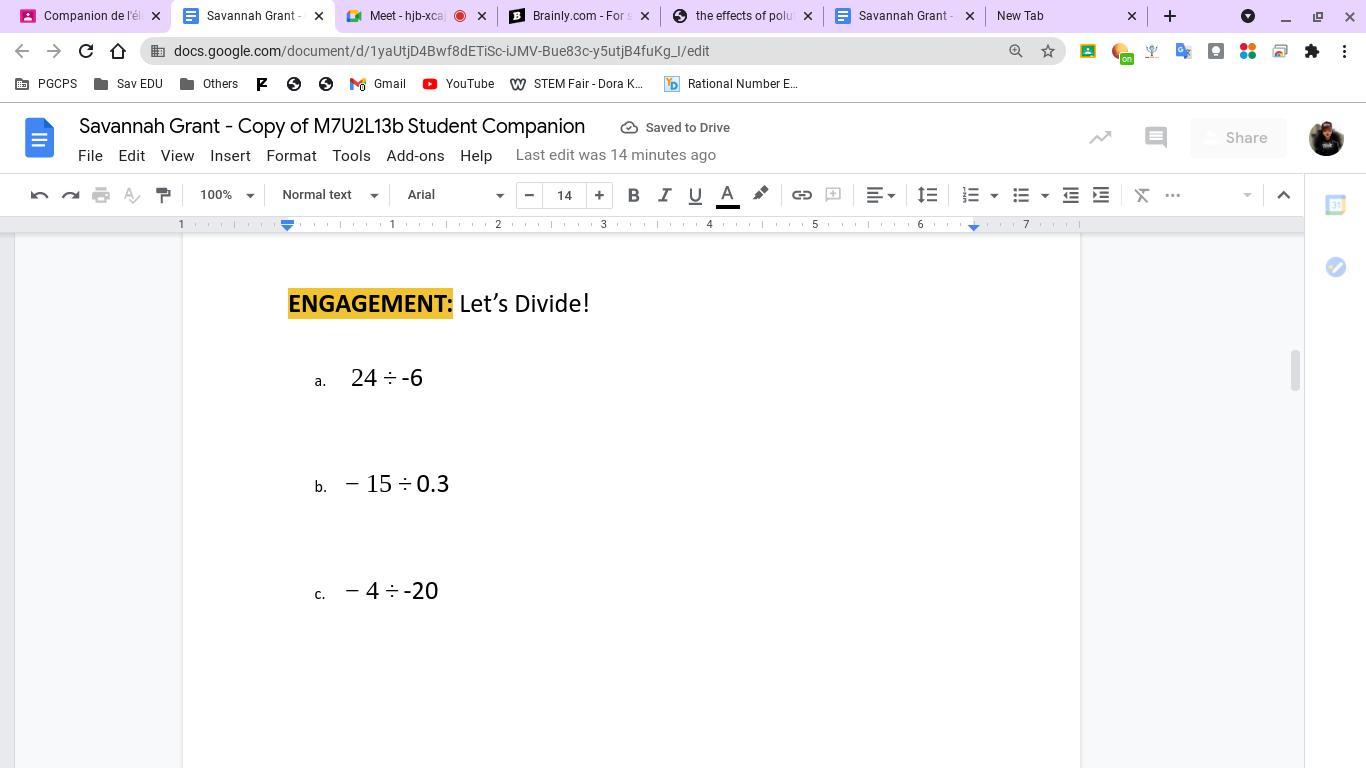This screenshot has width=1366, height=768.
Task: Toggle italic formatting
Action: tap(664, 195)
